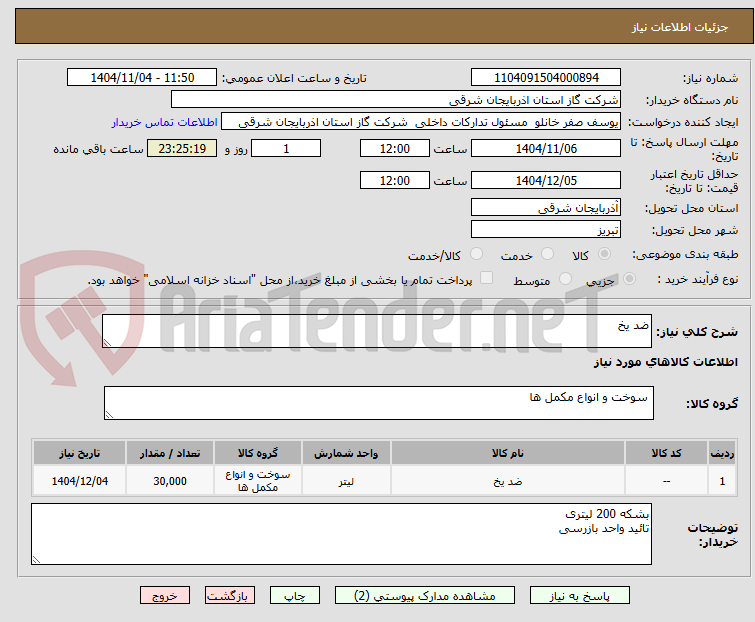Click the چاپ print button

(295, 596)
